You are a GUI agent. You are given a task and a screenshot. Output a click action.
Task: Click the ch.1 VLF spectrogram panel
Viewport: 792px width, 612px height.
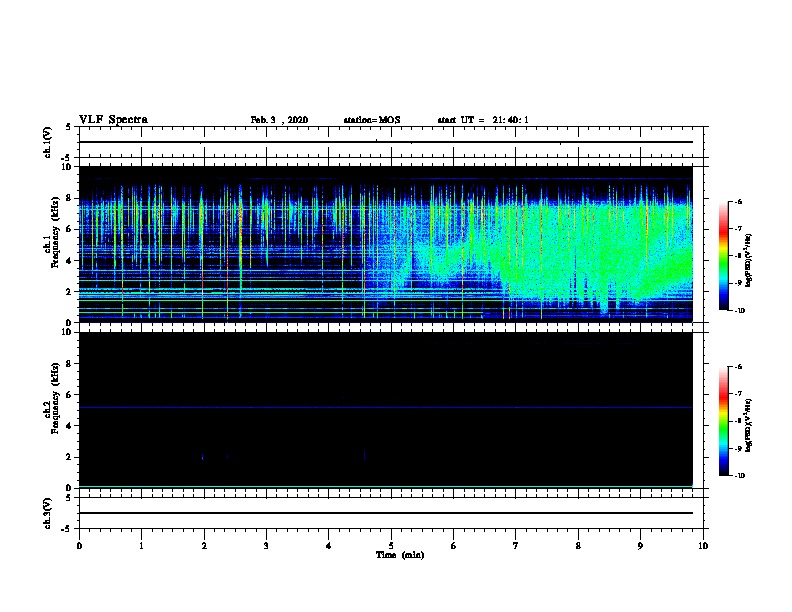[385, 244]
